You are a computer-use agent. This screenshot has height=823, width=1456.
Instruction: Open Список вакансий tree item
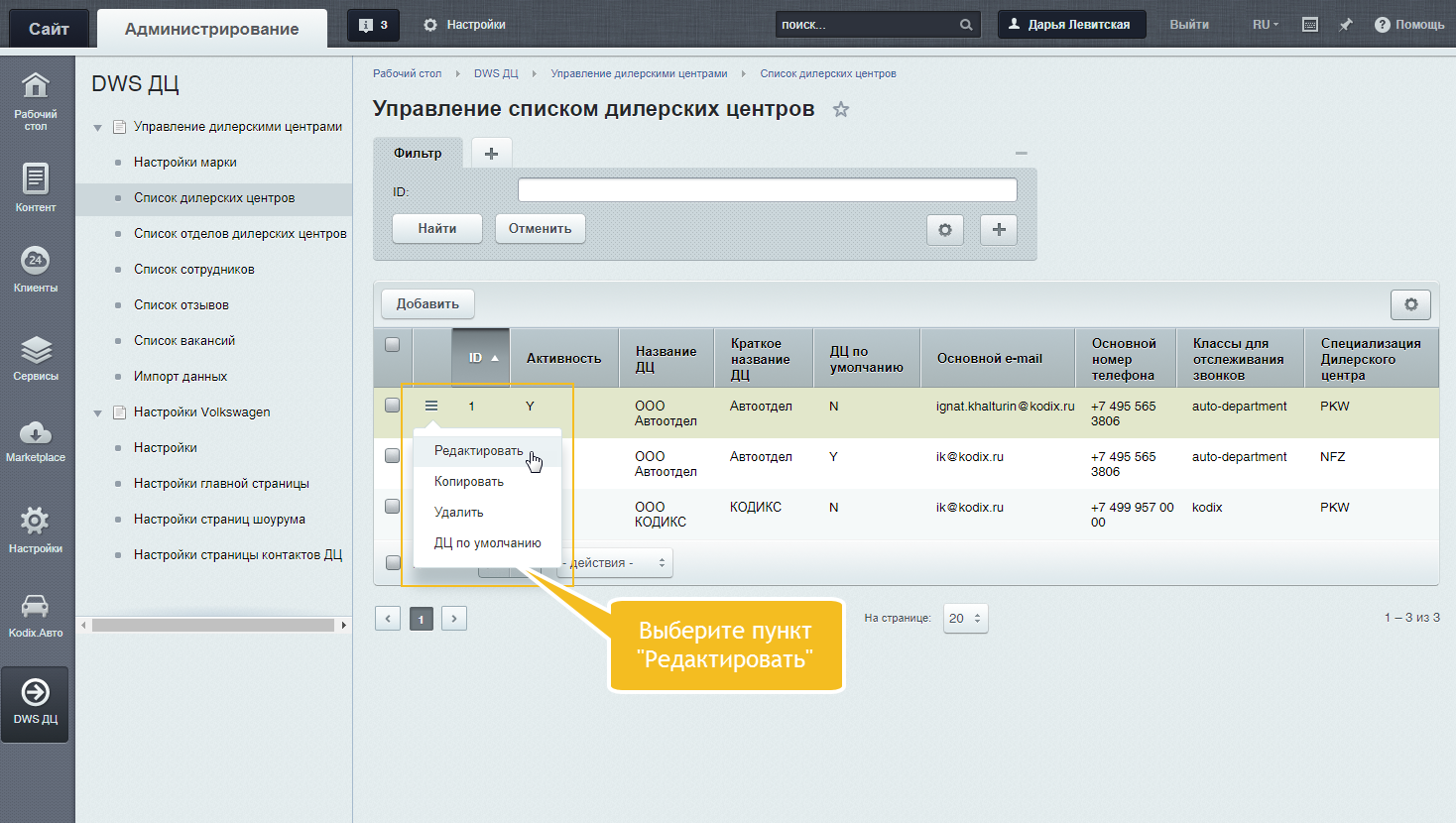pyautogui.click(x=184, y=341)
